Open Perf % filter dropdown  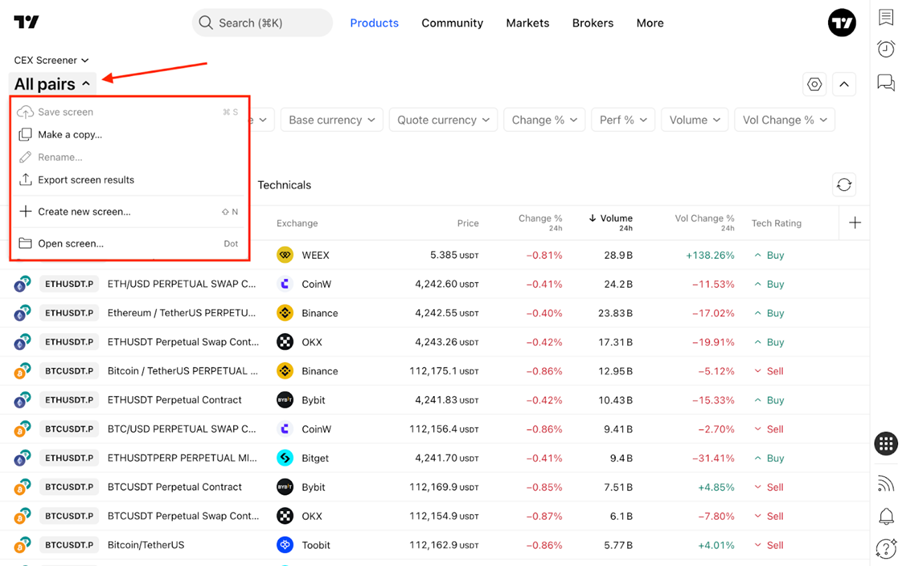coord(623,120)
